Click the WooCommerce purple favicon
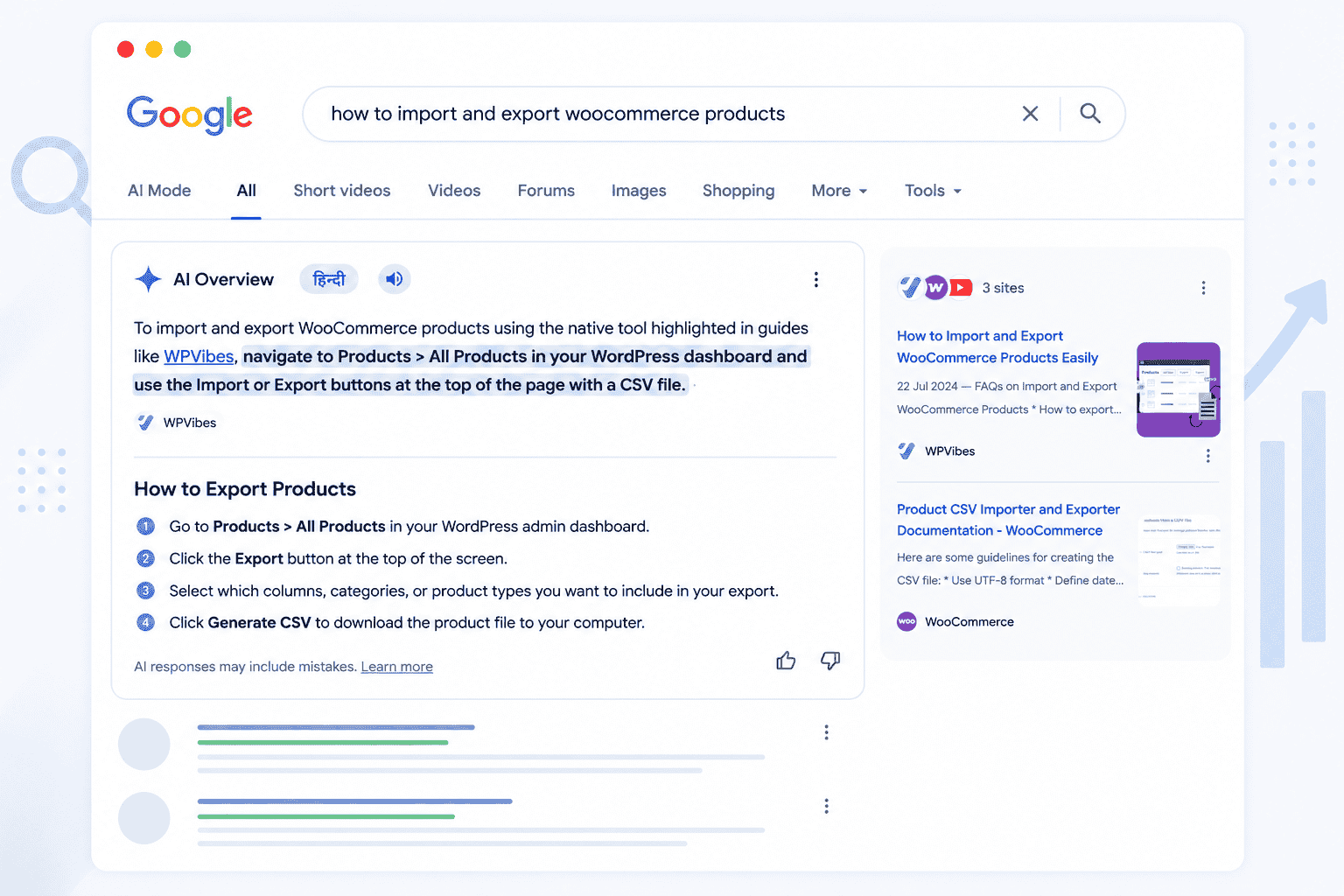The height and width of the screenshot is (896, 1344). (x=906, y=621)
